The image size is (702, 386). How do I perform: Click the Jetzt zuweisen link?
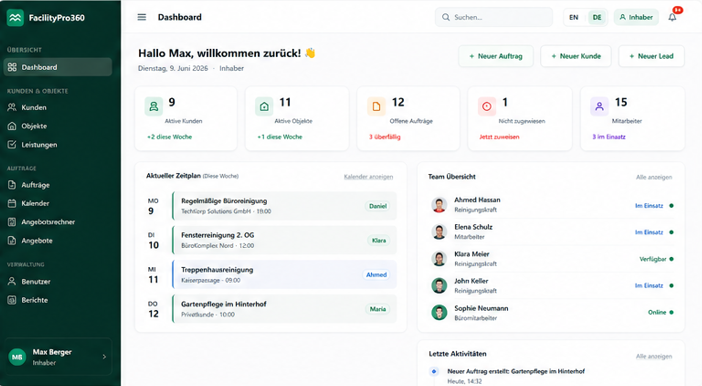[x=499, y=137]
